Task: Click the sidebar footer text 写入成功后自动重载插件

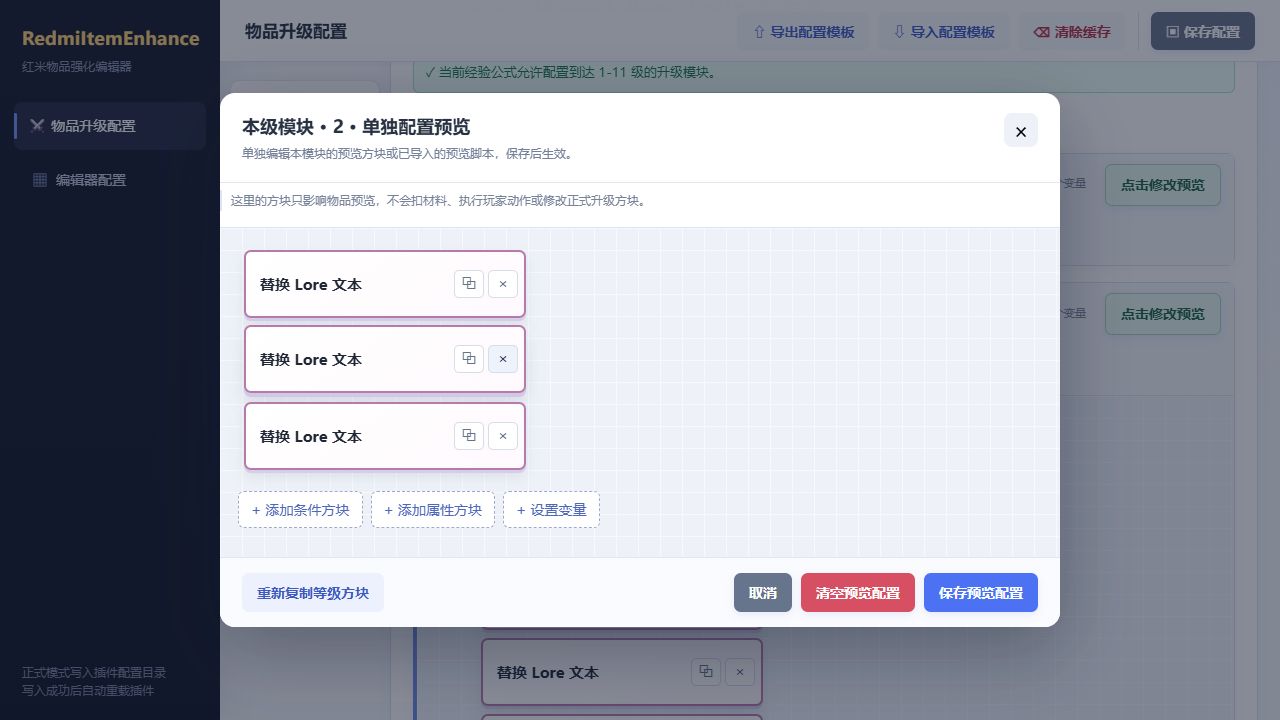Action: [88, 690]
